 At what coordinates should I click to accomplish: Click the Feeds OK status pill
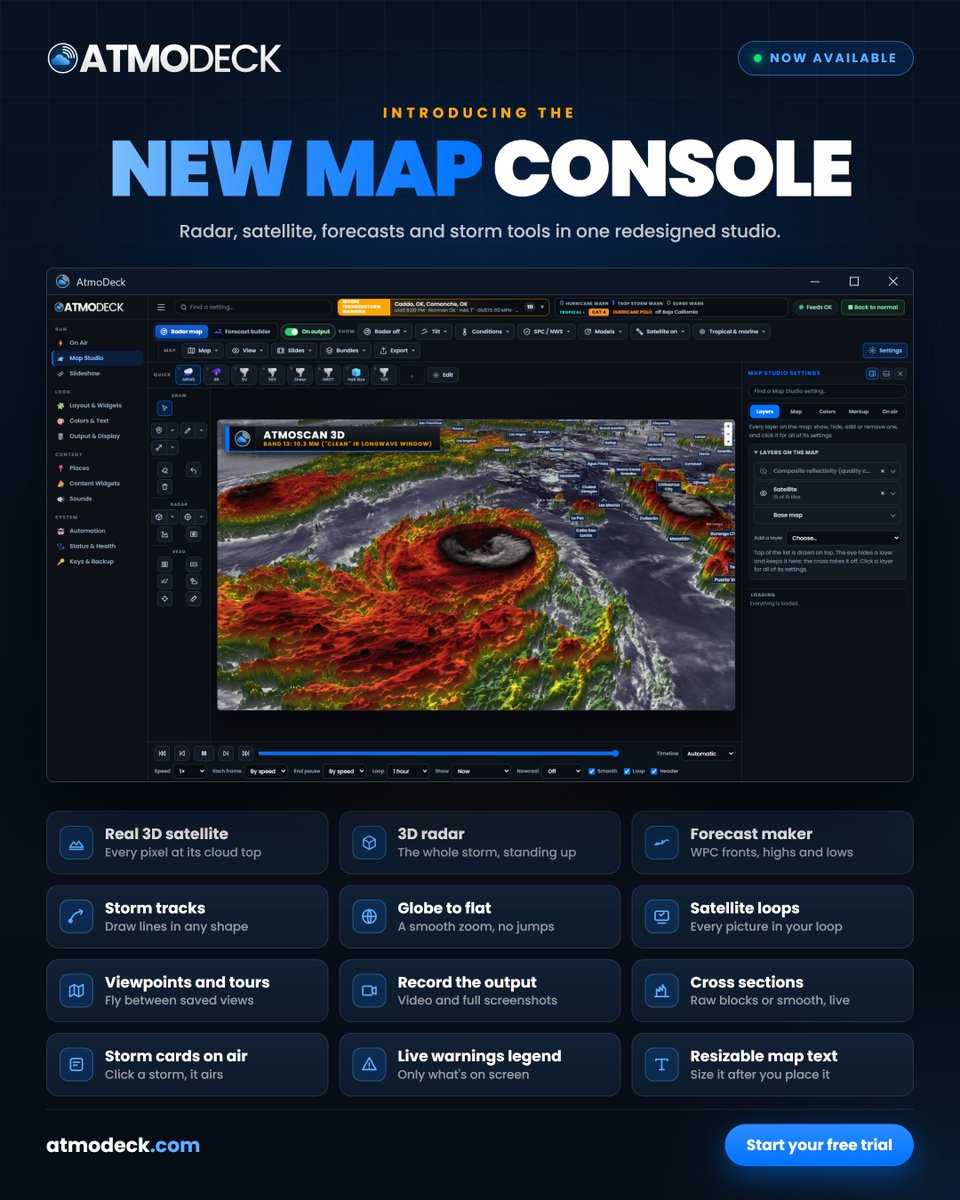[x=814, y=307]
